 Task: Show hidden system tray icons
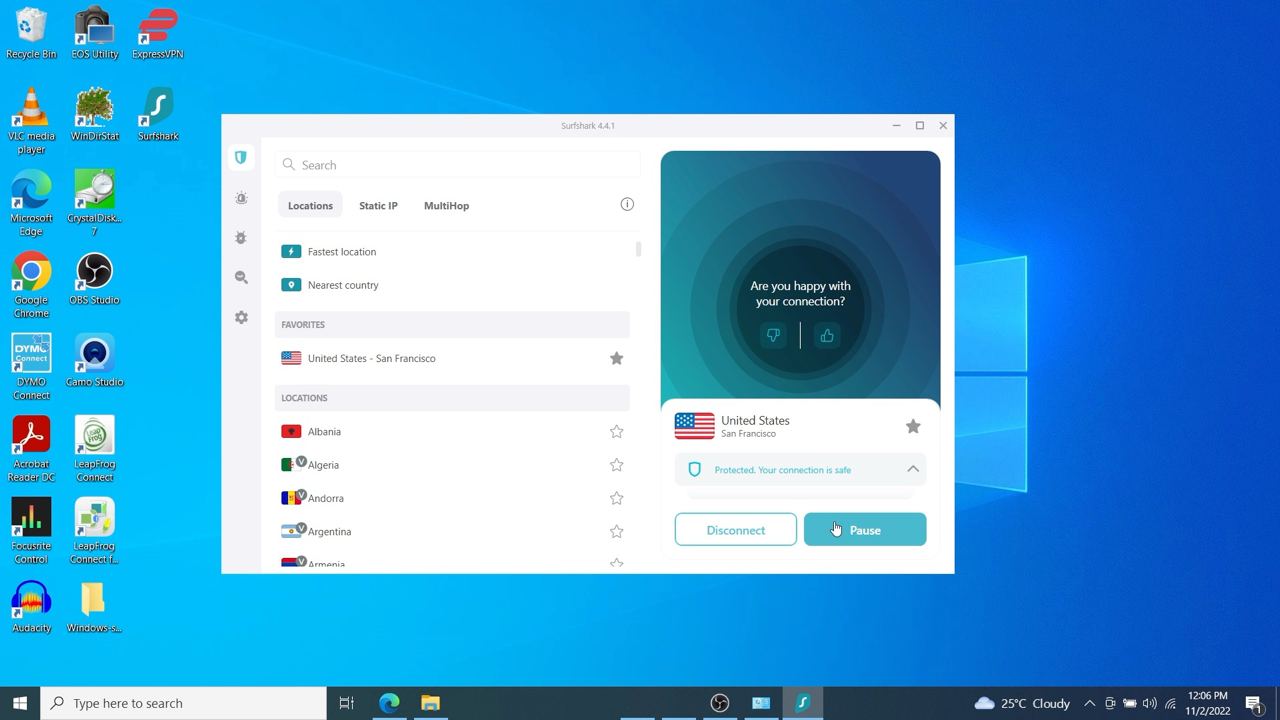[x=1089, y=703]
